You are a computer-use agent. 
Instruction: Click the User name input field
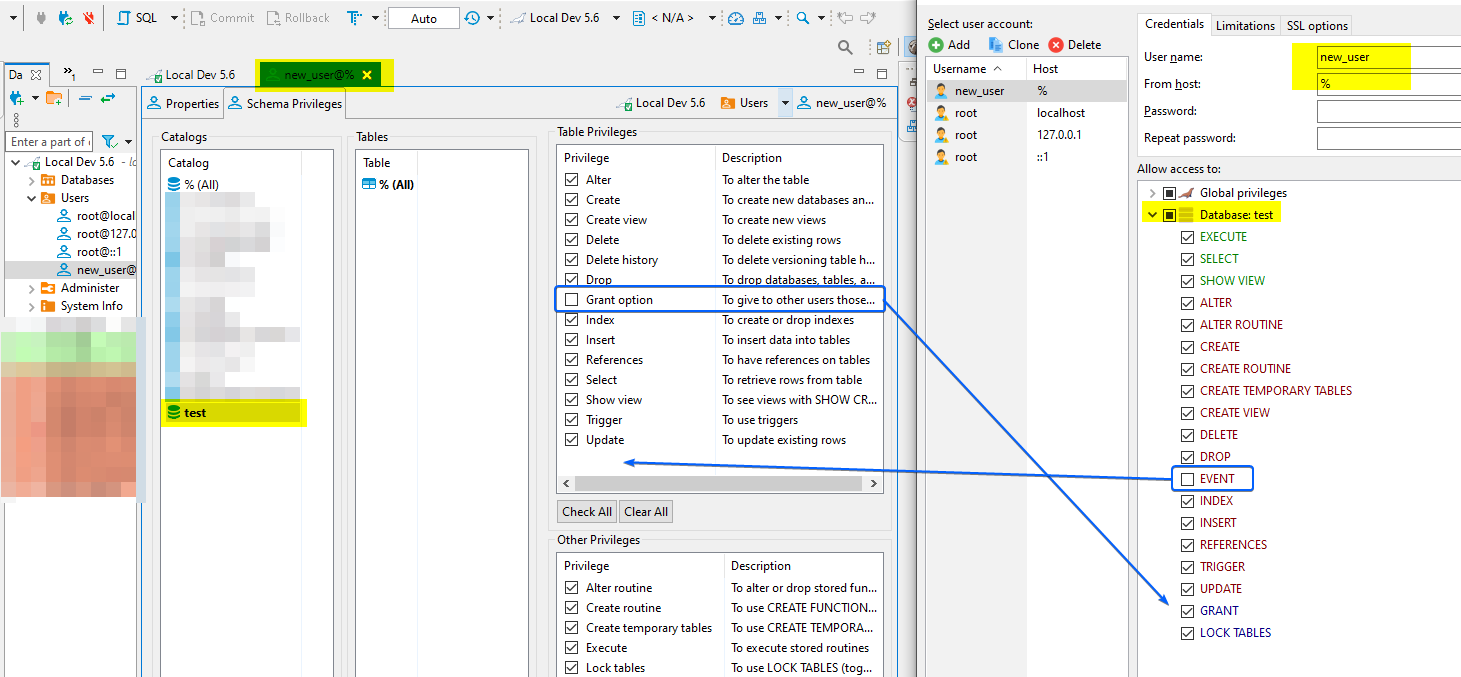(1389, 57)
